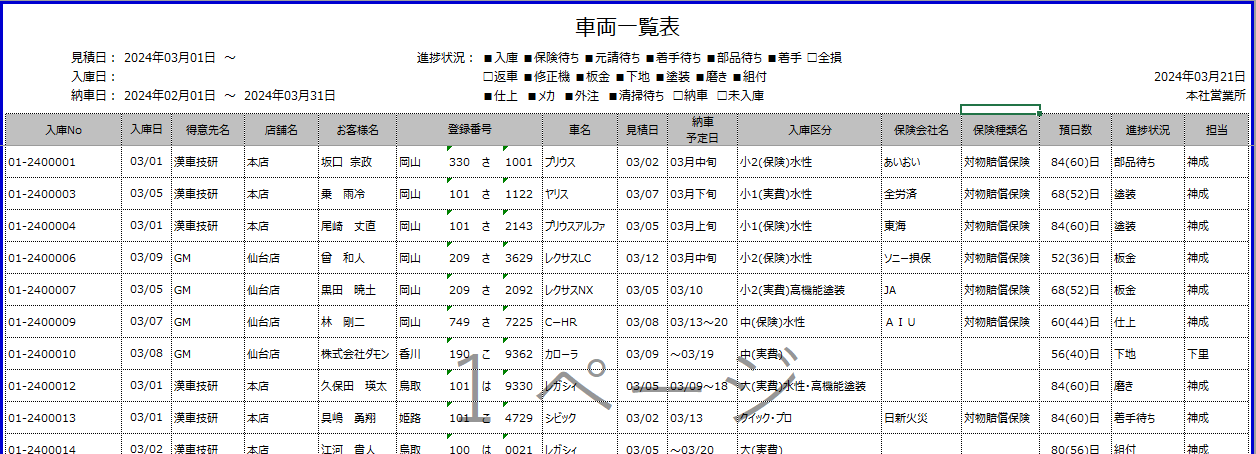1256x454 pixels.
Task: Click the 登録番号 column header
Action: pyautogui.click(x=469, y=130)
